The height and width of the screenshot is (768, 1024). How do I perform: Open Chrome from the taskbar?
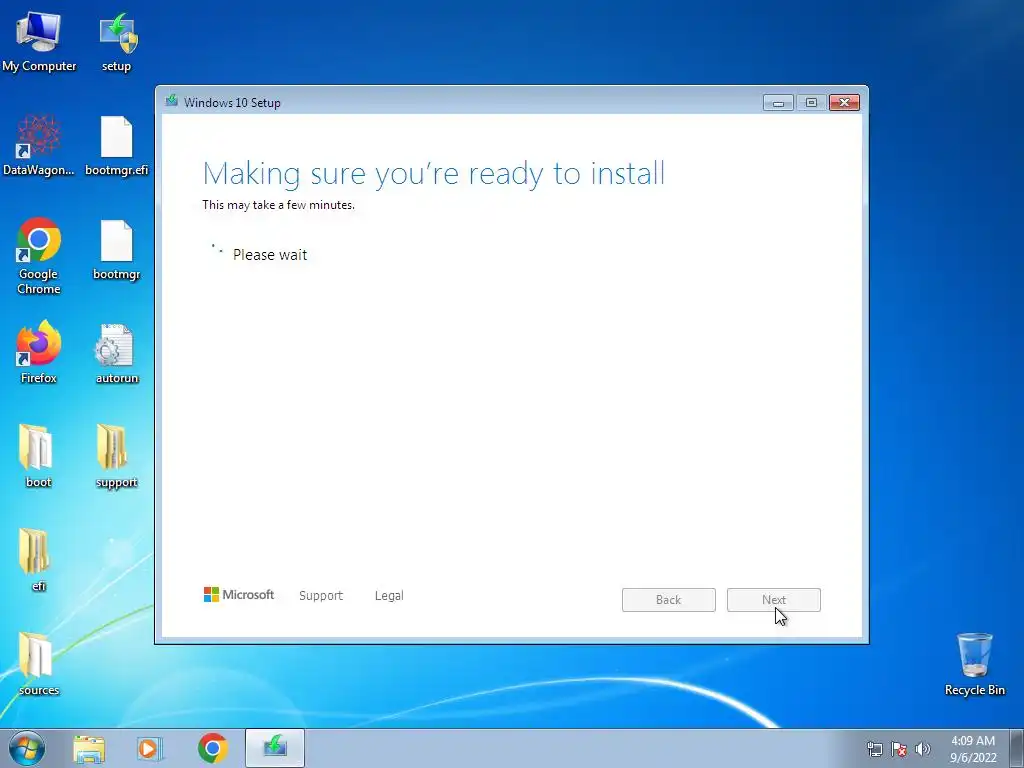(213, 748)
